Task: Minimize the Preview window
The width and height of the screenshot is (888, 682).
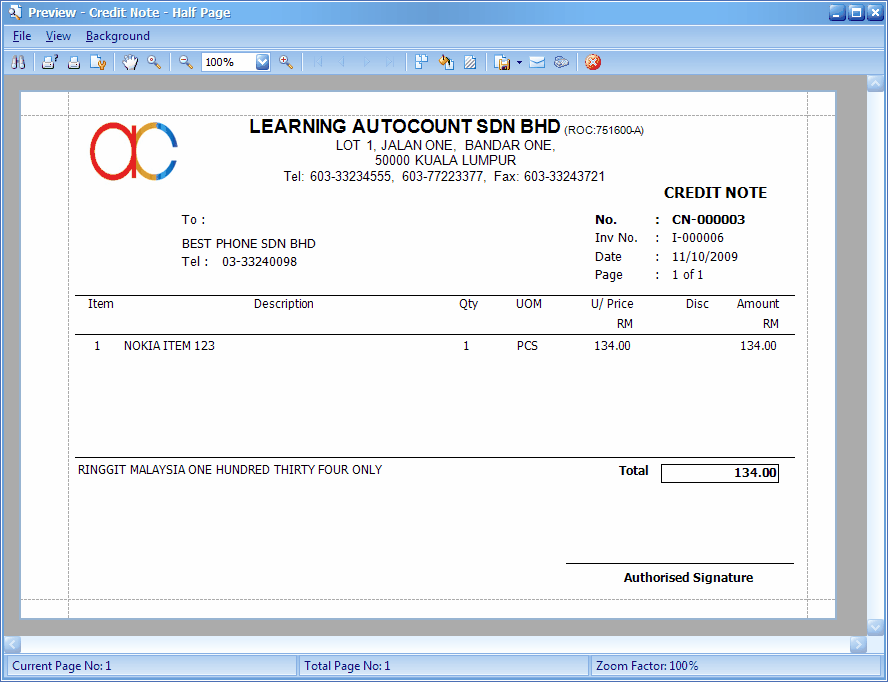Action: [838, 12]
